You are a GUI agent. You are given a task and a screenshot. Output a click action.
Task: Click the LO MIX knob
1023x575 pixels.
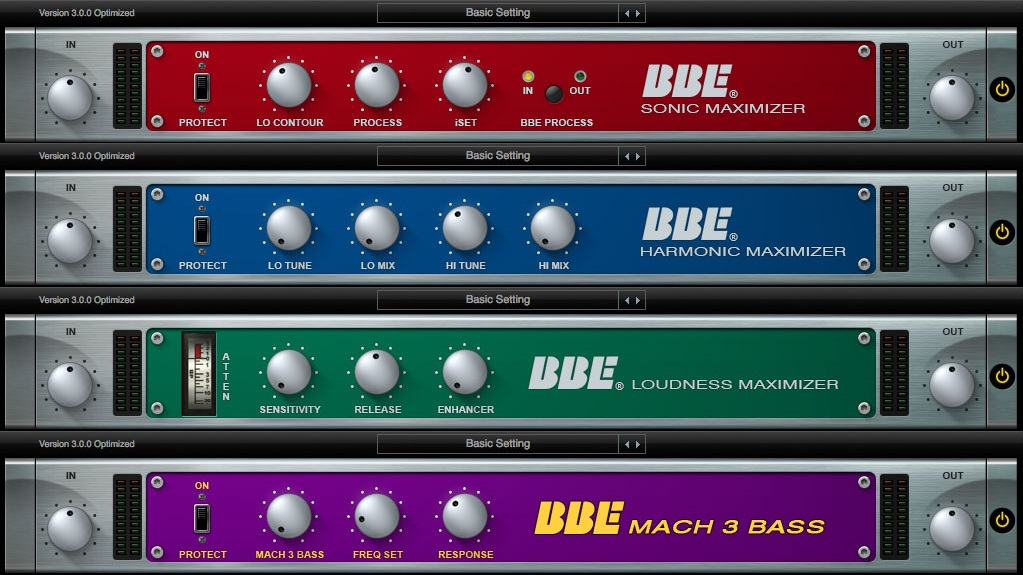pyautogui.click(x=377, y=228)
